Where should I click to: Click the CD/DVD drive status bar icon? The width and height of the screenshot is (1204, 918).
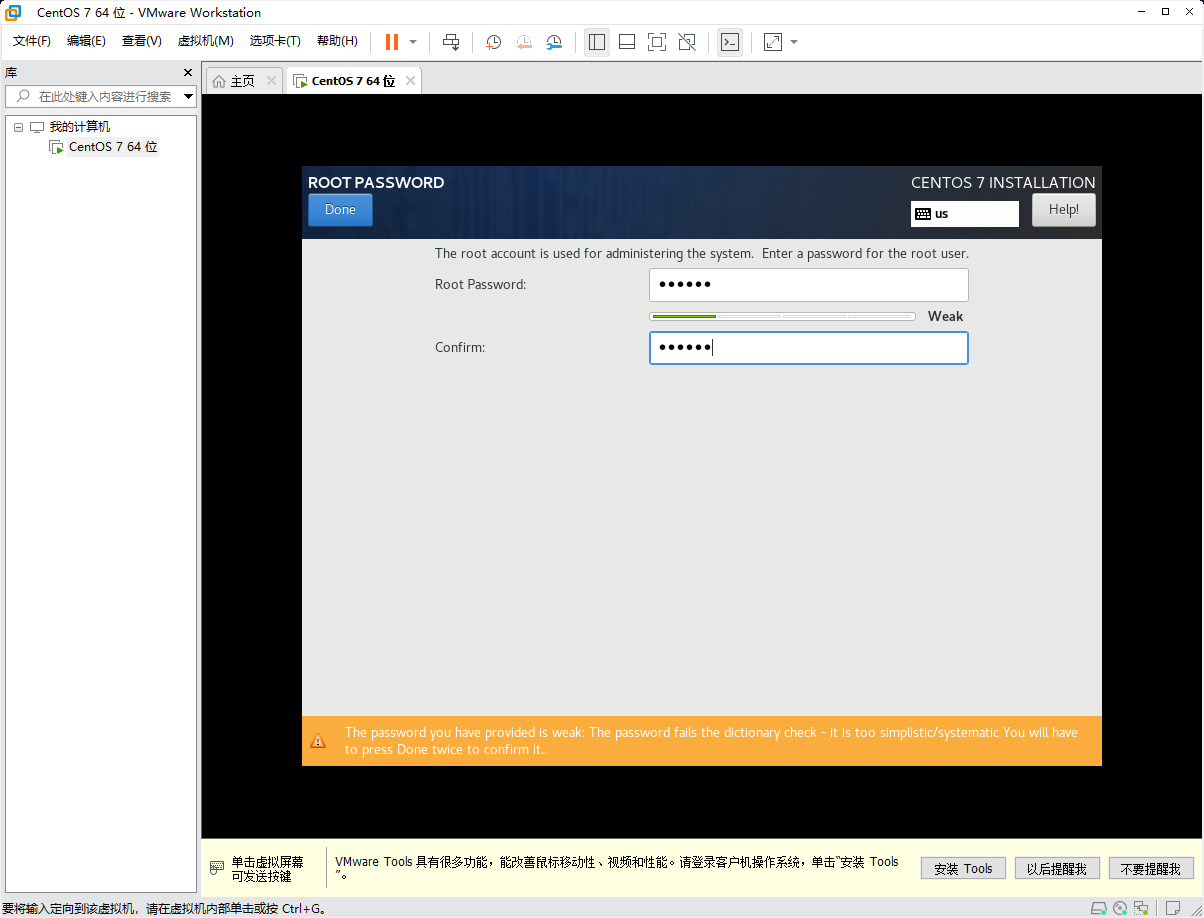[1120, 908]
